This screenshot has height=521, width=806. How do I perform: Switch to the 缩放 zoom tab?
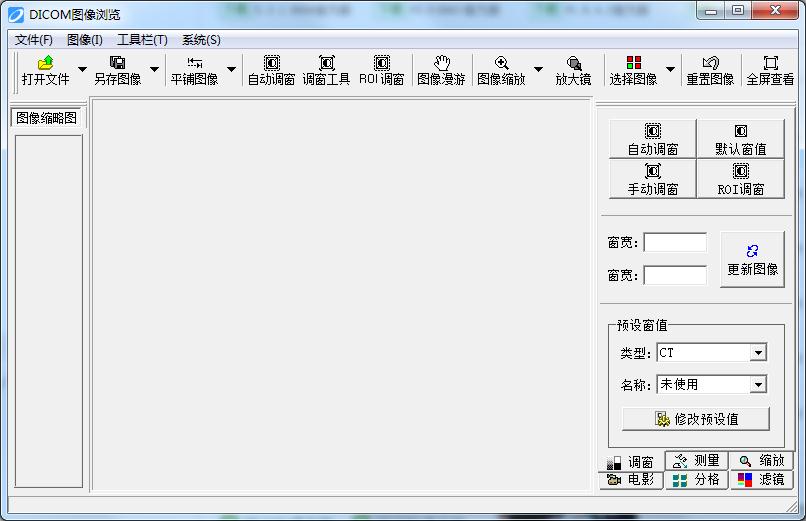point(761,460)
